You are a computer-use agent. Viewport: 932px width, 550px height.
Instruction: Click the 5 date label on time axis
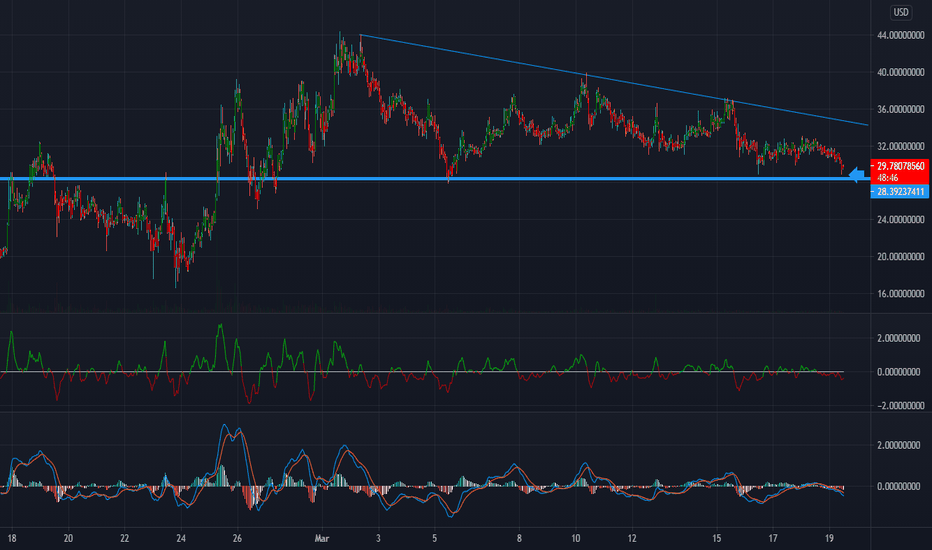(x=434, y=539)
